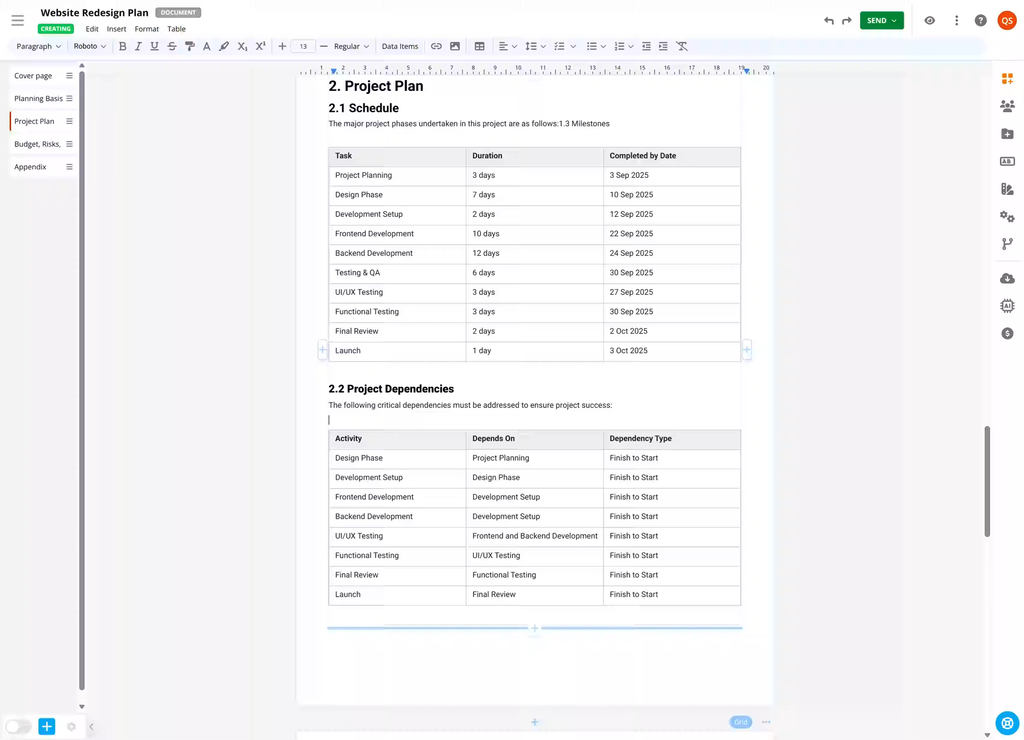Toggle document preview eye icon
The image size is (1024, 740).
click(929, 21)
